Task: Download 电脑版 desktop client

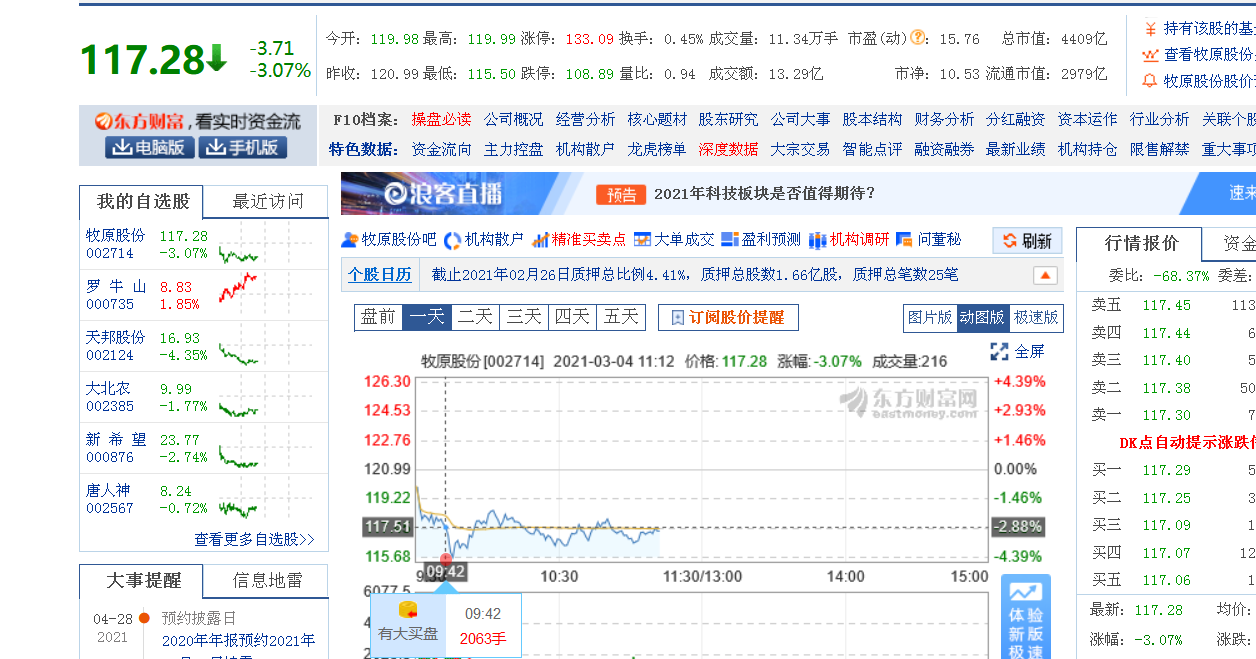Action: tap(149, 148)
